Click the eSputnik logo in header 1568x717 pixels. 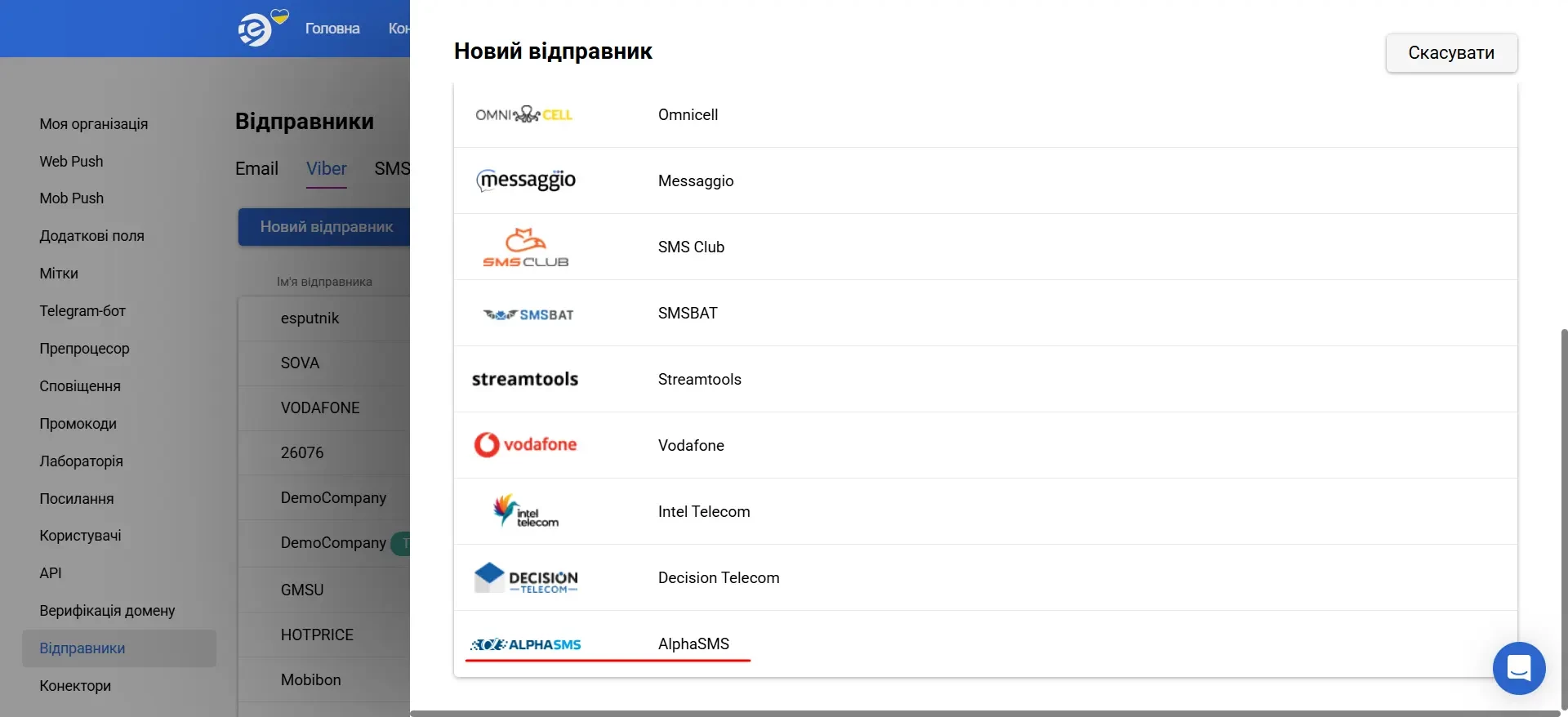coord(262,28)
